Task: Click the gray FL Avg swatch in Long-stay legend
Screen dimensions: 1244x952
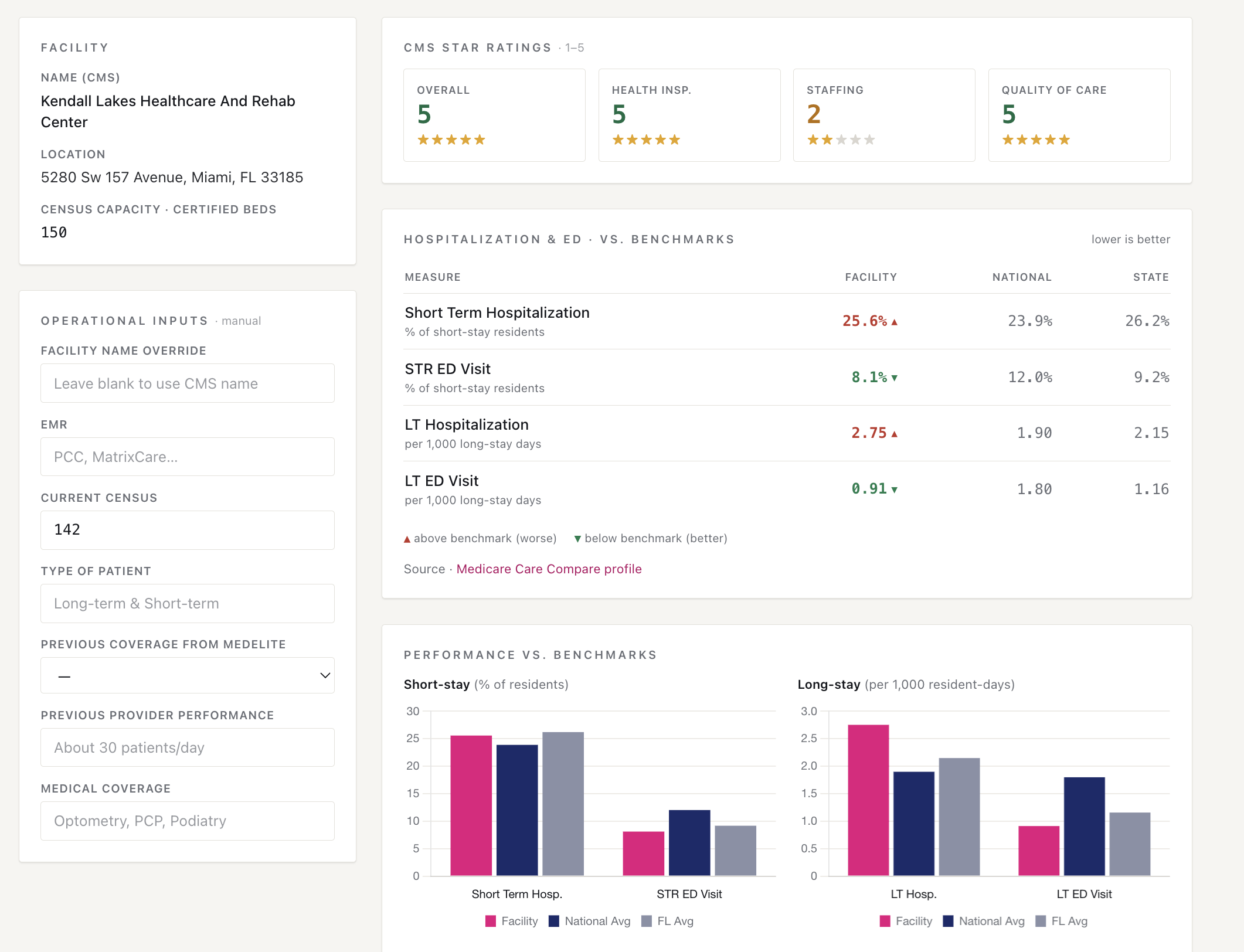Action: pos(1041,922)
